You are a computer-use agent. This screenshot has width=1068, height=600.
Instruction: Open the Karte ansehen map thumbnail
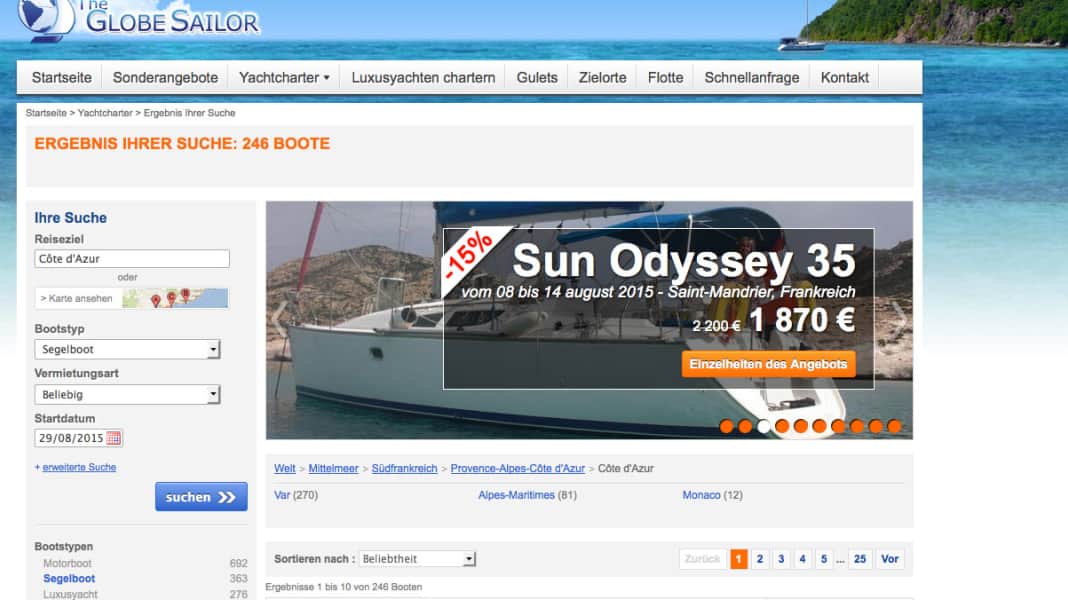175,298
